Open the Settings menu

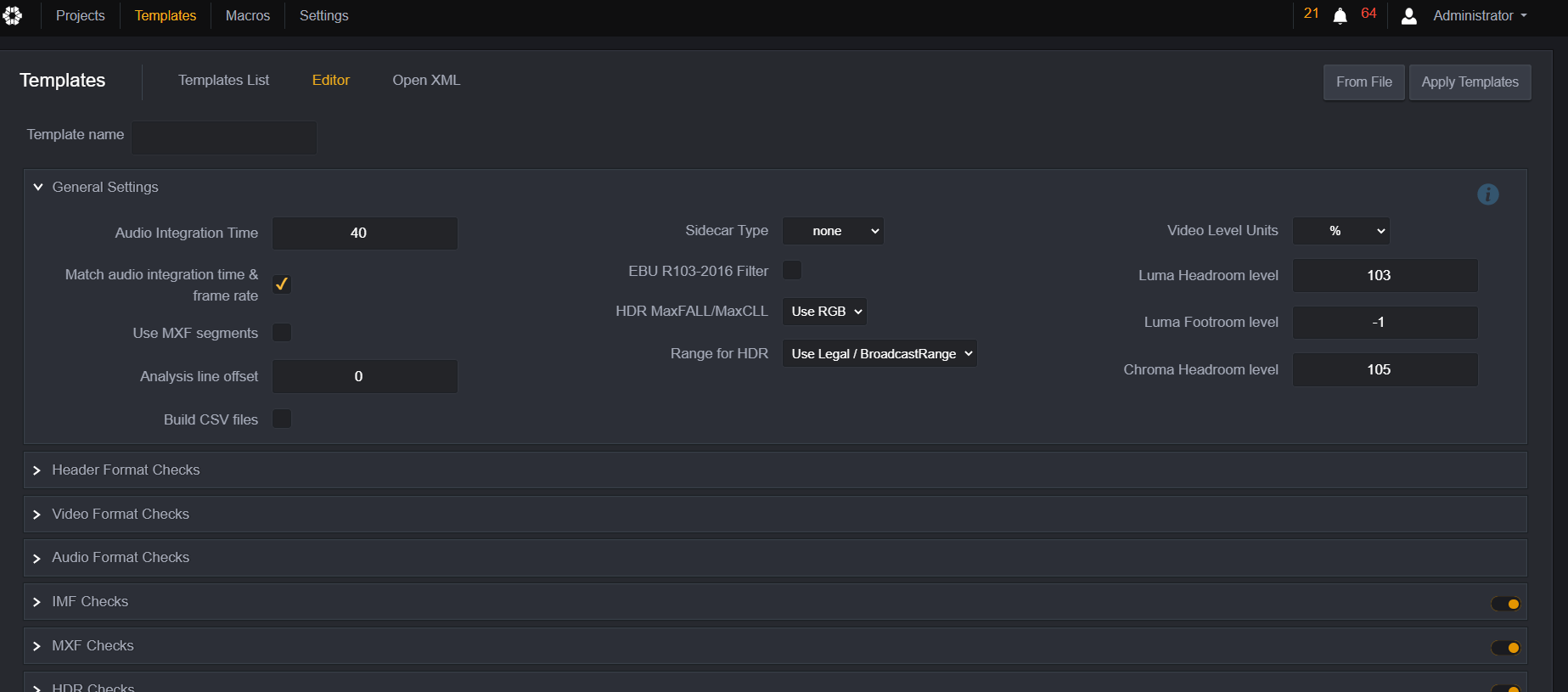[x=324, y=16]
